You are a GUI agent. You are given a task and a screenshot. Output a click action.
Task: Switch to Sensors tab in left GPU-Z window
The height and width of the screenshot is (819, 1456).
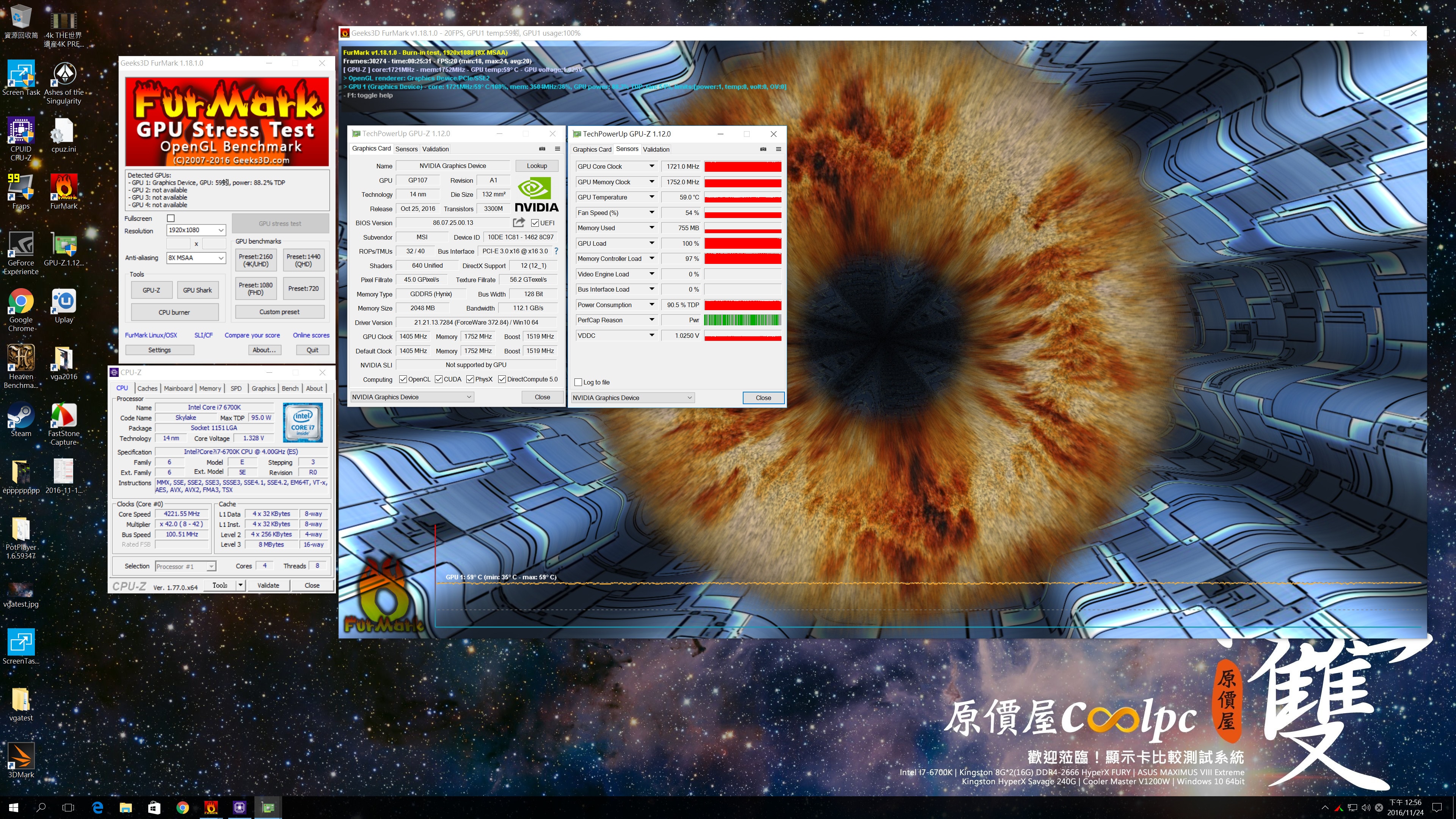coord(406,149)
